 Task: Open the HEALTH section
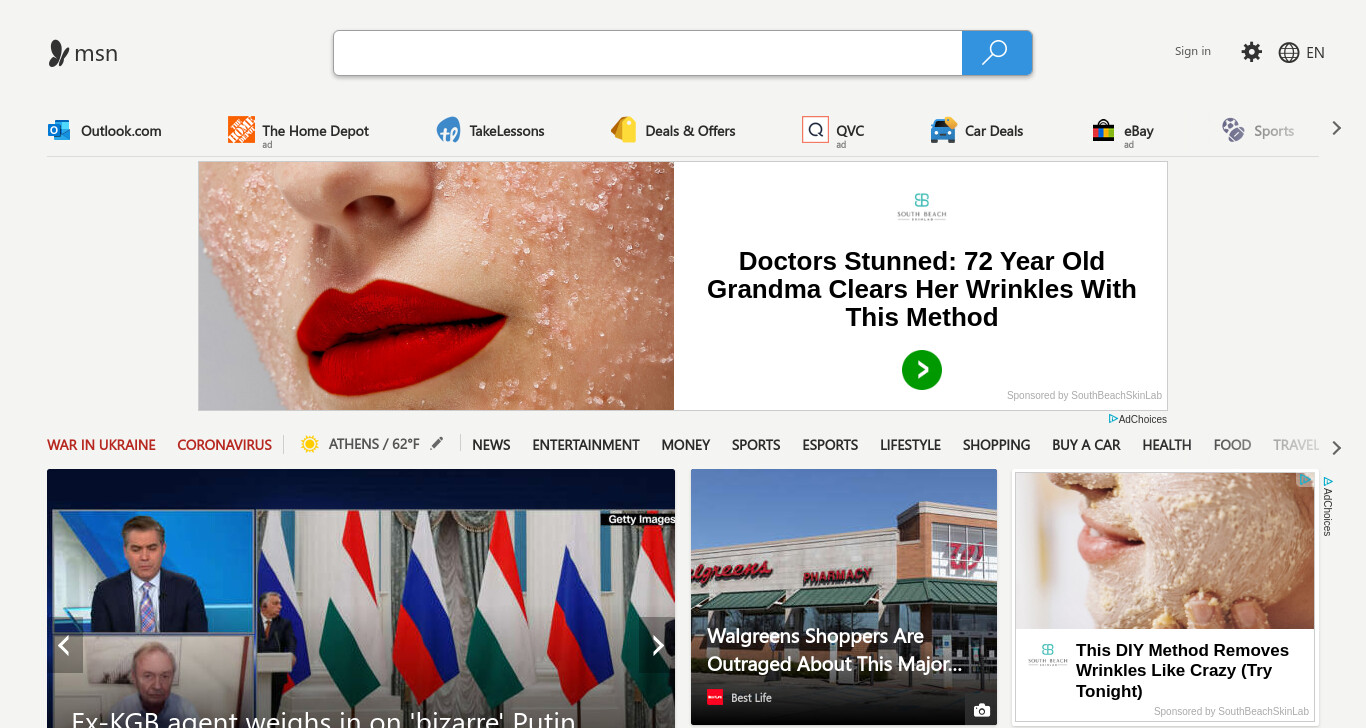tap(1167, 445)
